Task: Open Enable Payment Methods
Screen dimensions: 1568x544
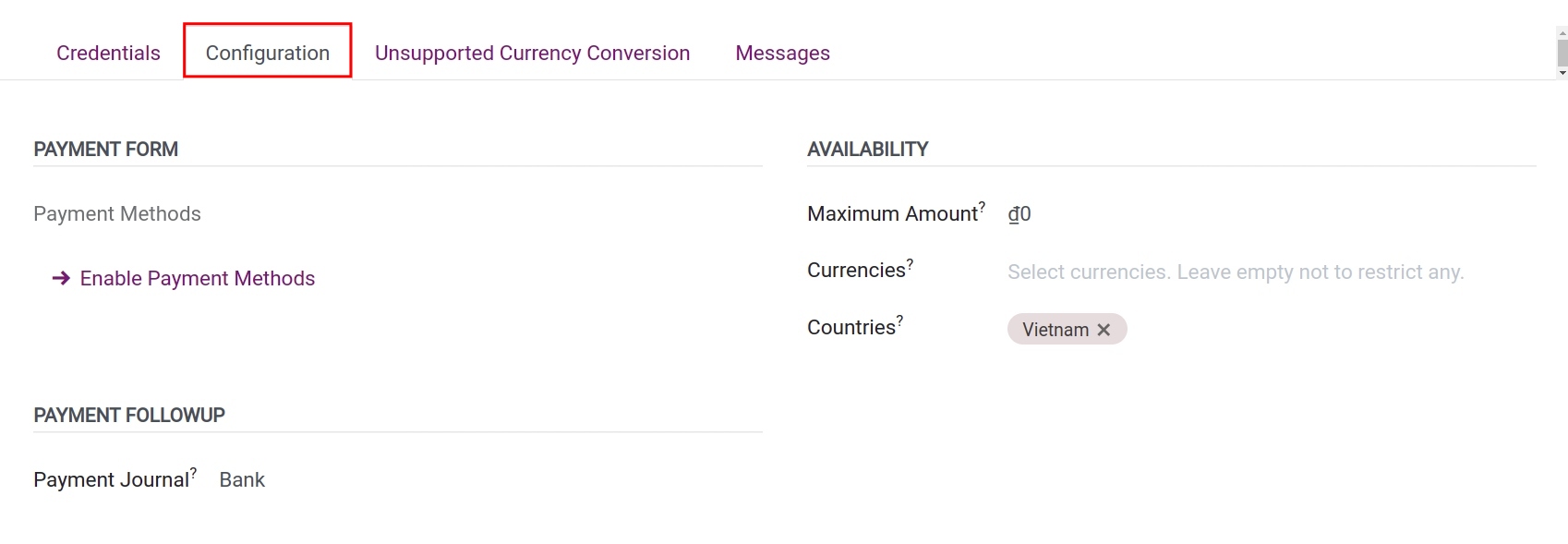Action: pyautogui.click(x=197, y=278)
